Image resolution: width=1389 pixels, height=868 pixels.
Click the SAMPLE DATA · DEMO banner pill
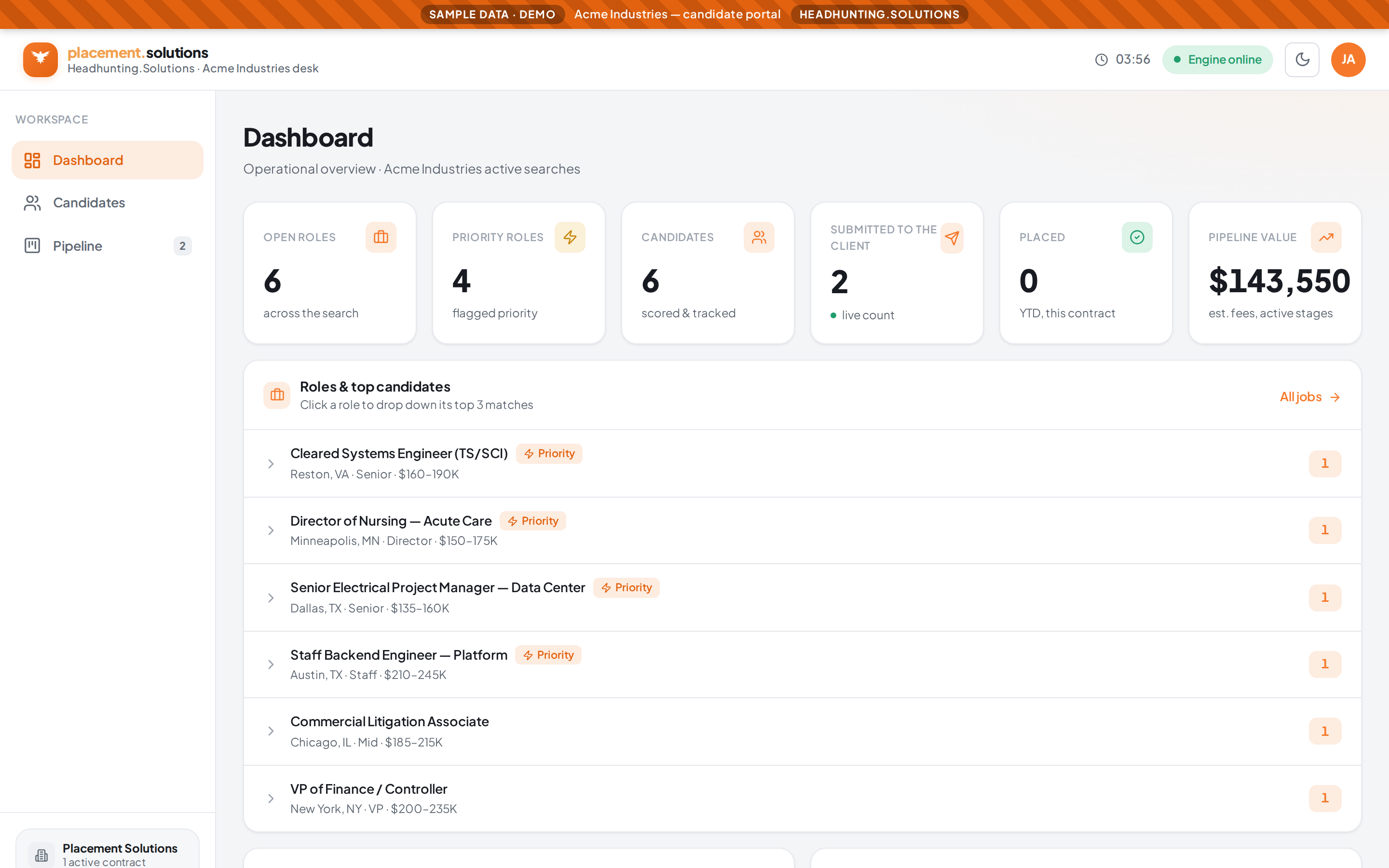492,14
